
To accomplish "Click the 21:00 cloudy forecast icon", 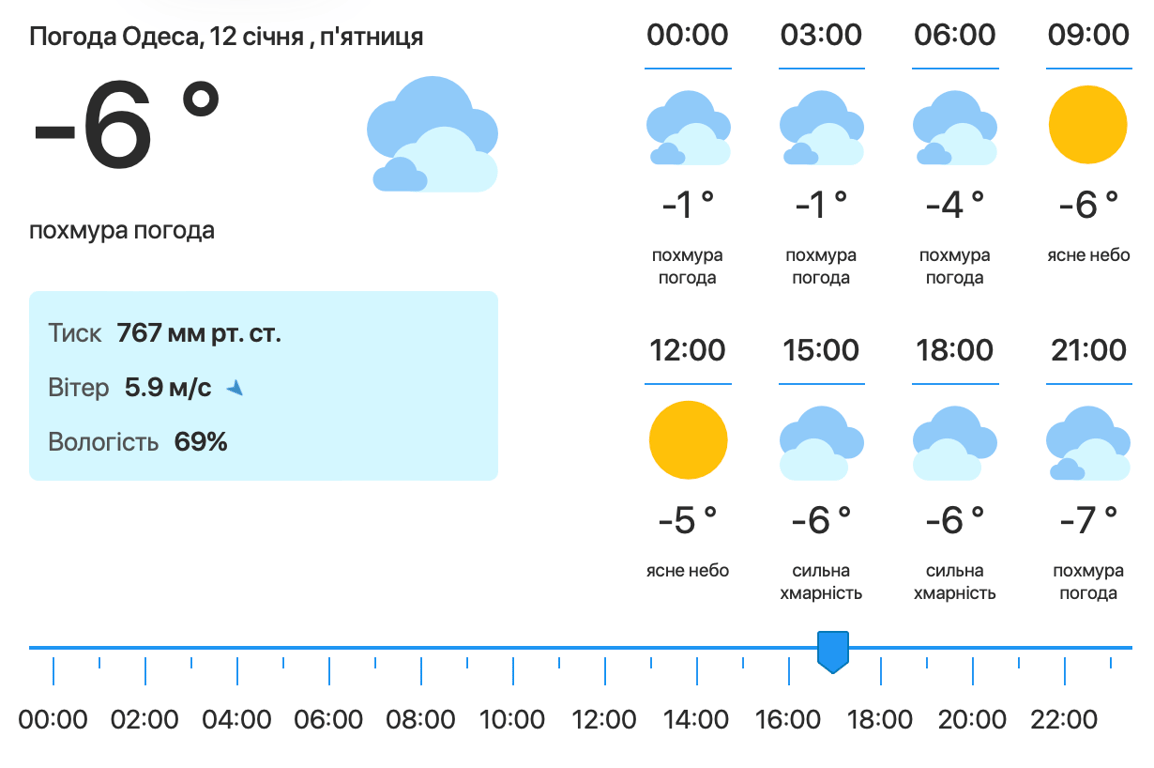I will (1088, 443).
